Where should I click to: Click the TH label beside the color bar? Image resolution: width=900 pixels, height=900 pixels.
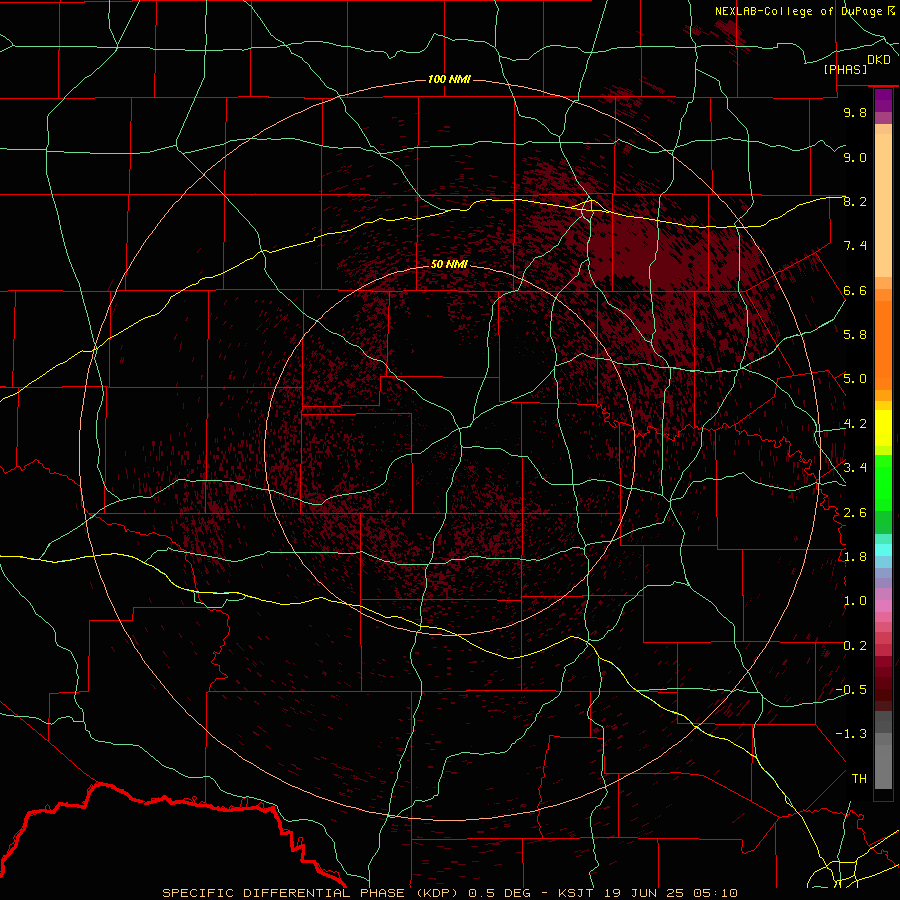coord(859,779)
